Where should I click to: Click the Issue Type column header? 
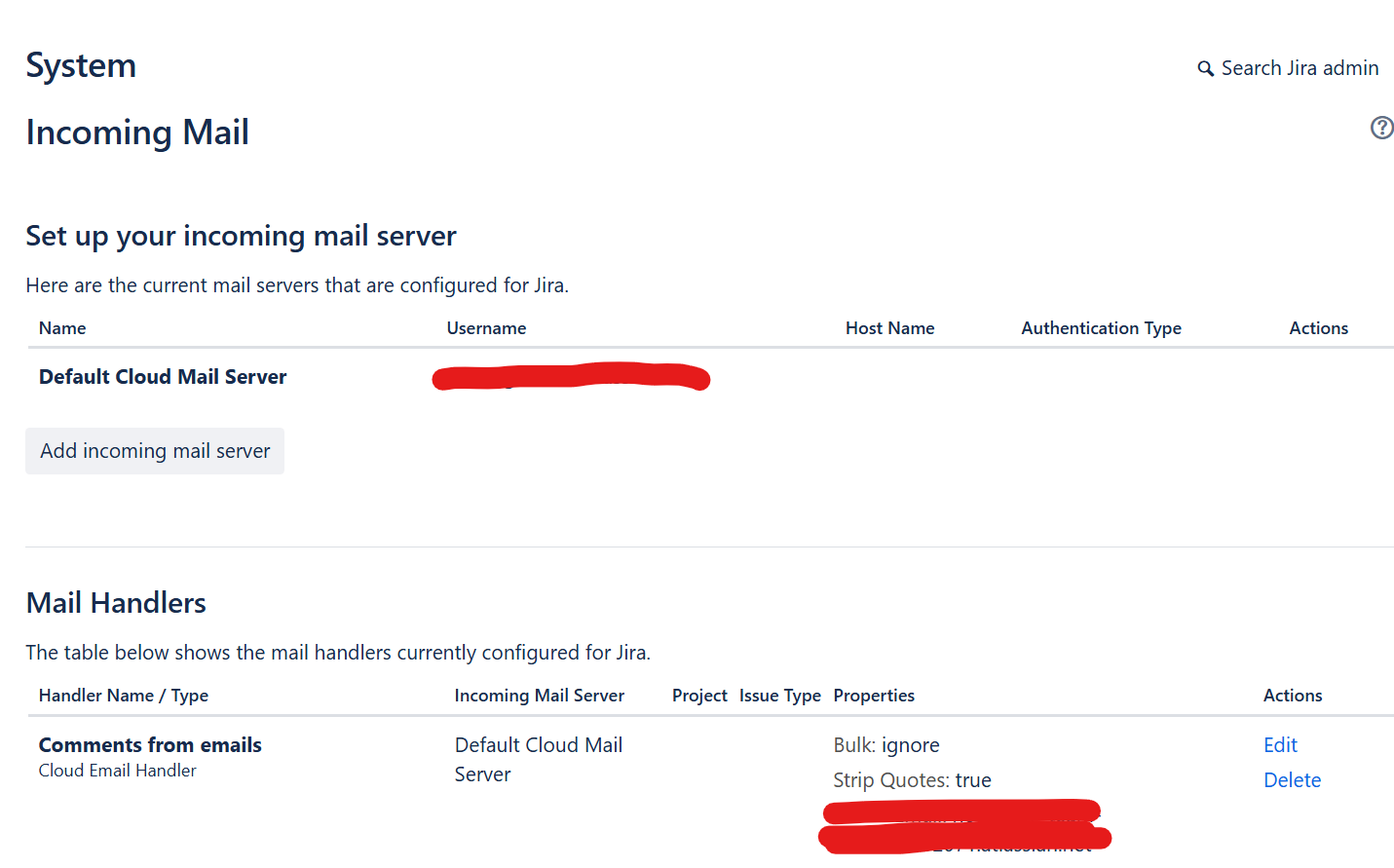click(x=780, y=696)
